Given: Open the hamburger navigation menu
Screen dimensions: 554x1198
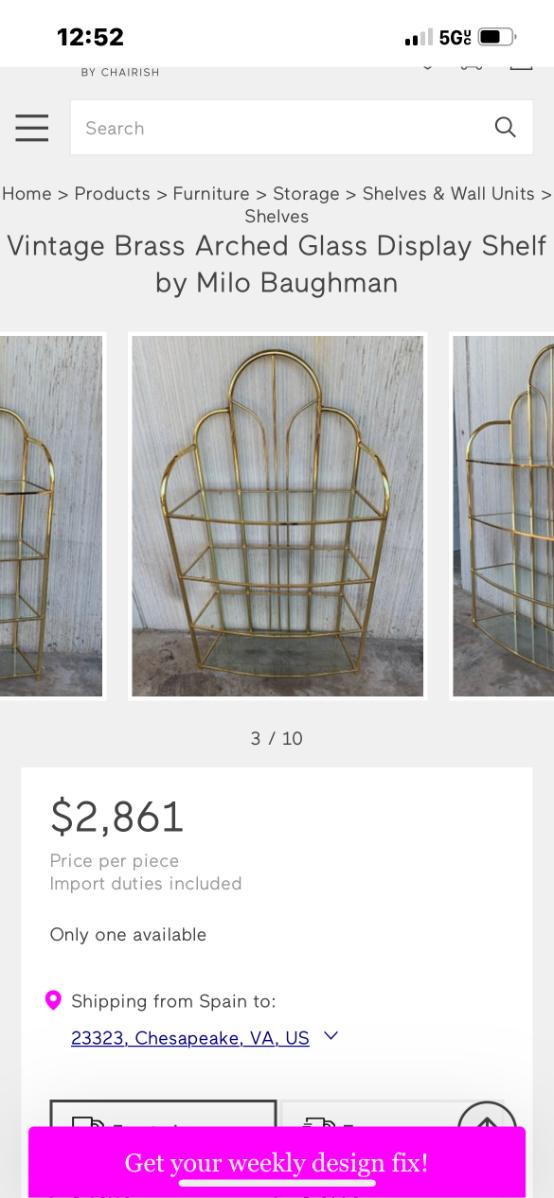Looking at the screenshot, I should (32, 128).
